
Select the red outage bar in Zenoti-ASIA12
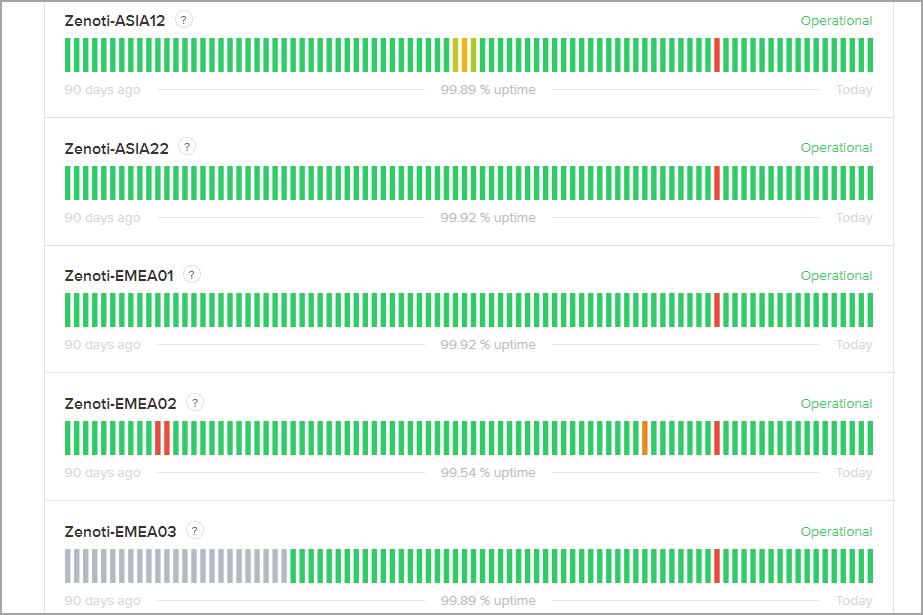click(x=717, y=55)
